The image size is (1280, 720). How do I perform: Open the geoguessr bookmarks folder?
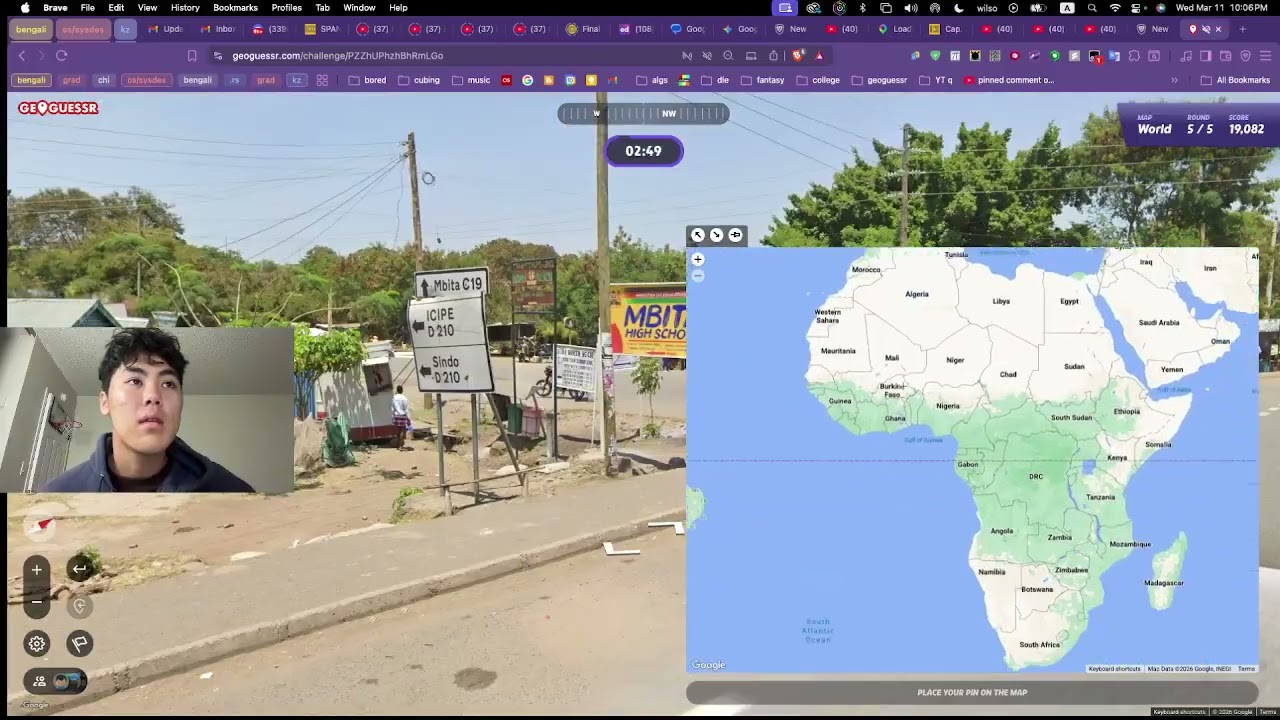pyautogui.click(x=879, y=80)
